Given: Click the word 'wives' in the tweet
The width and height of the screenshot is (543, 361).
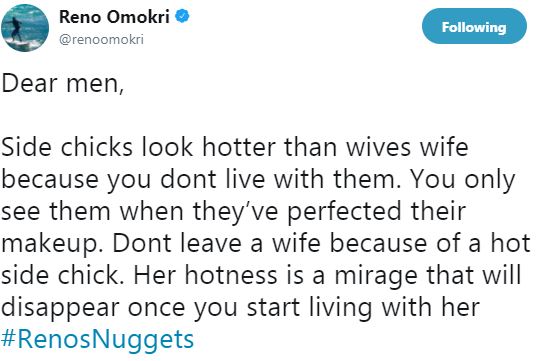Looking at the screenshot, I should point(379,147).
